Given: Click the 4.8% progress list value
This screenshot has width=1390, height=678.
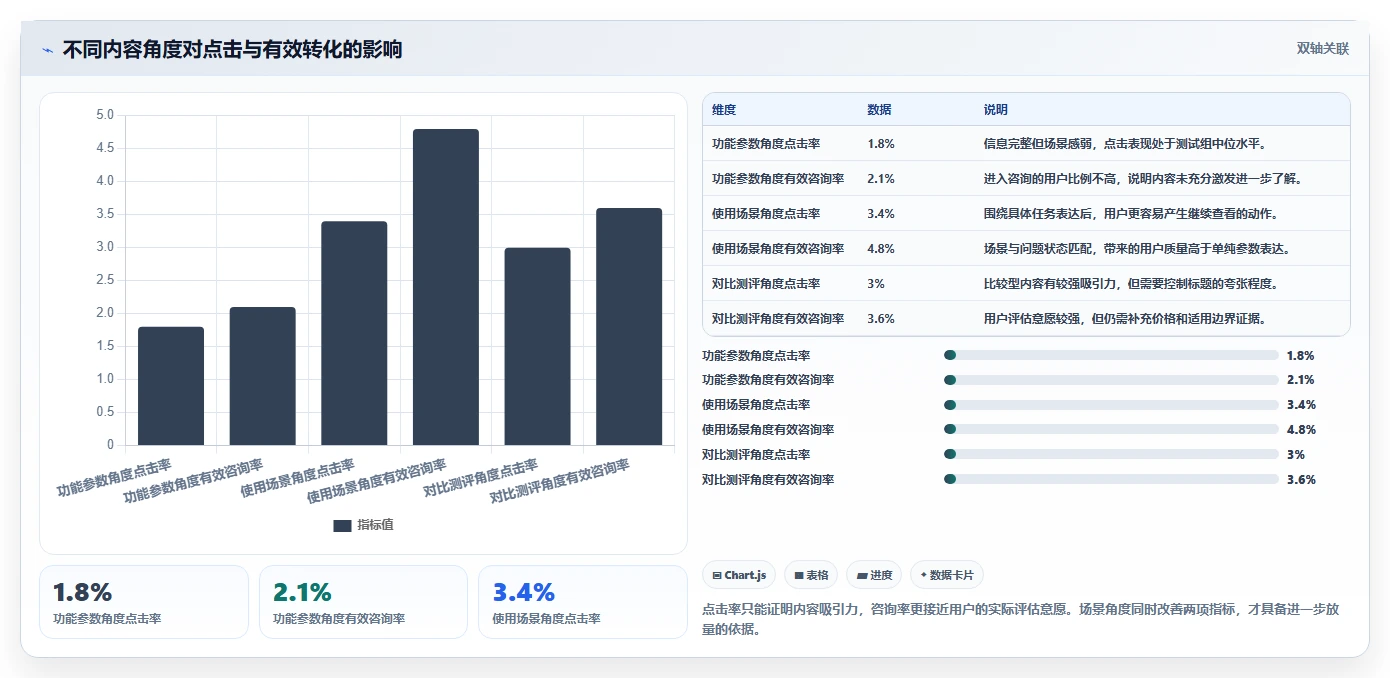Looking at the screenshot, I should [x=1301, y=430].
